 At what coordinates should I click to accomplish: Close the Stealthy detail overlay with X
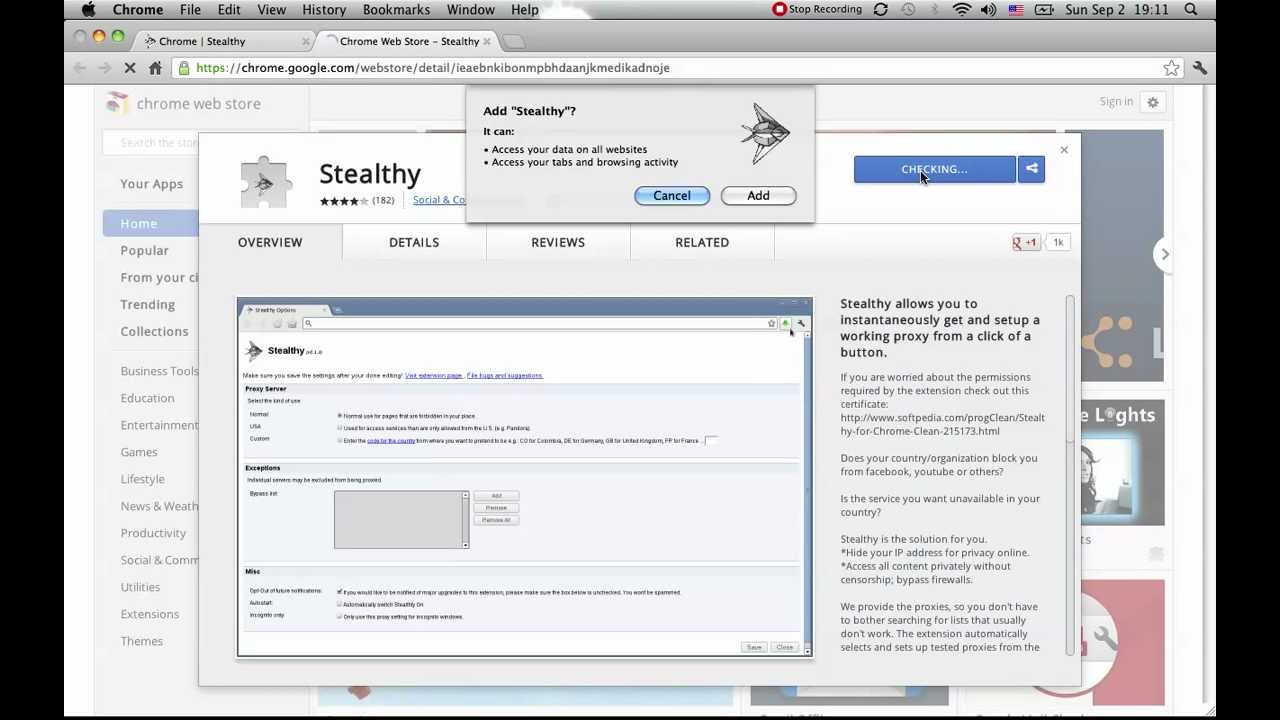click(1064, 150)
